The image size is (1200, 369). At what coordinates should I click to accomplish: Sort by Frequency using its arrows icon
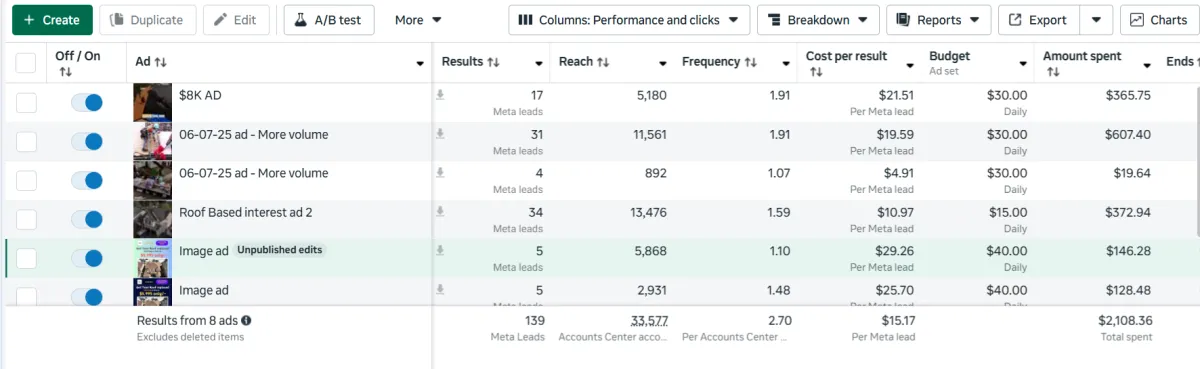(750, 62)
